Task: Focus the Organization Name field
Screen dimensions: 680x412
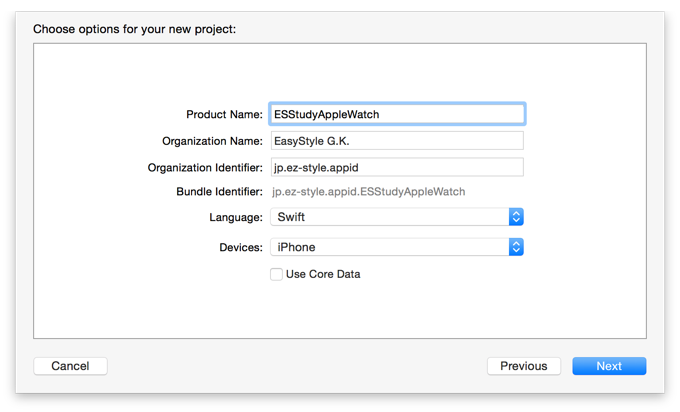Action: click(397, 141)
